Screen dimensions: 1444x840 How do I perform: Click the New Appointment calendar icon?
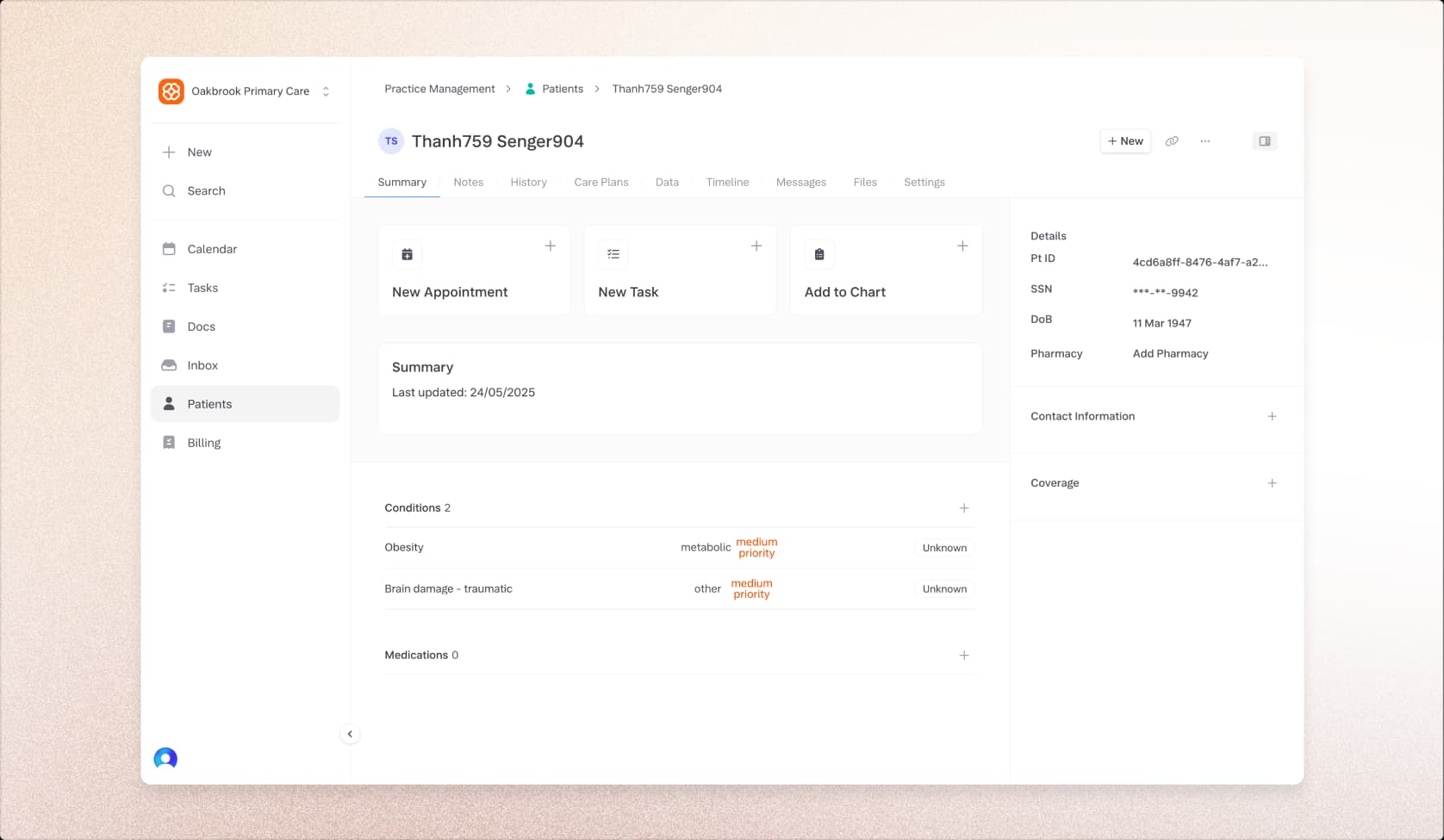pyautogui.click(x=408, y=254)
